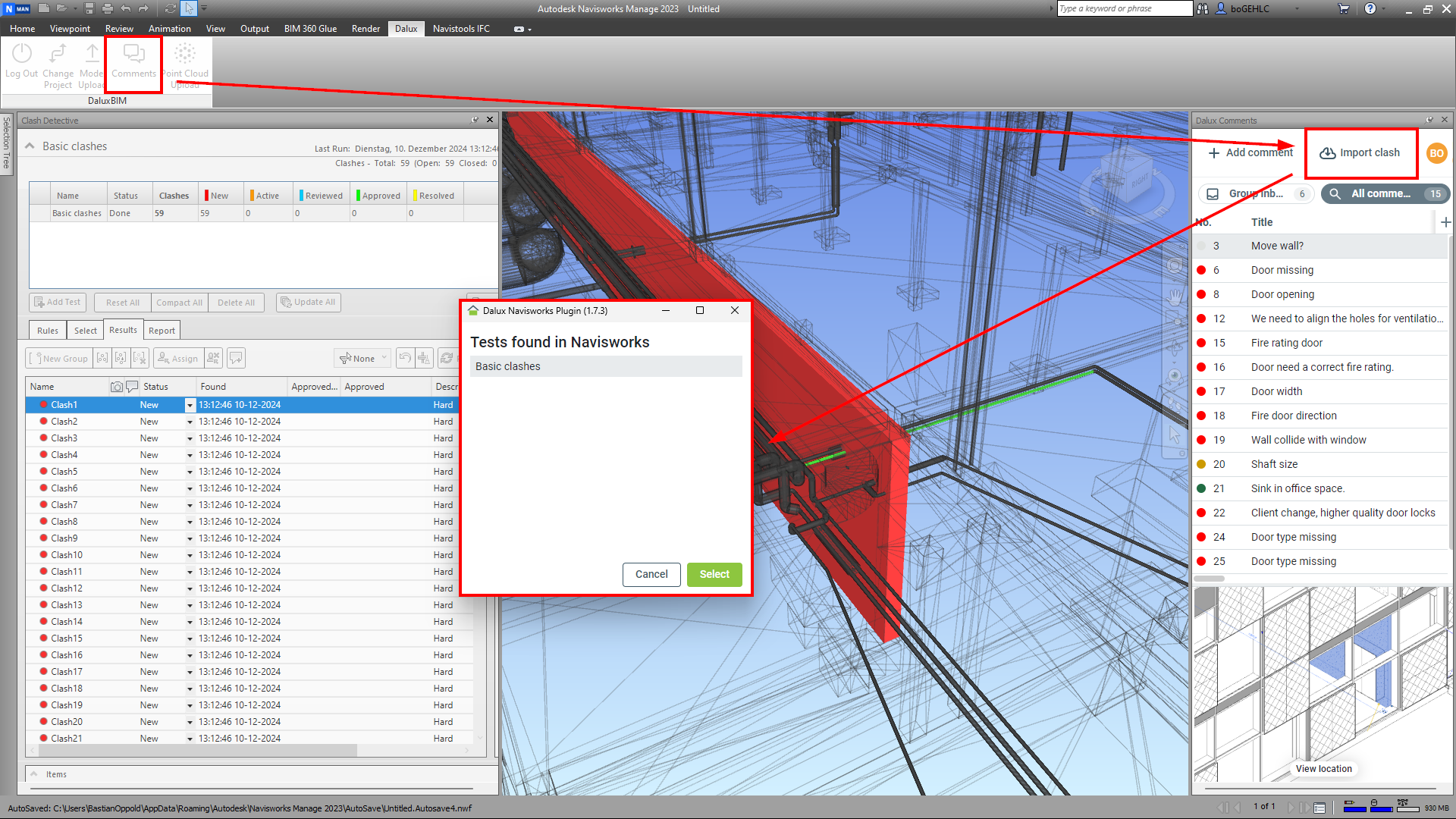Image resolution: width=1456 pixels, height=819 pixels.
Task: Expand the Items section at the bottom
Action: point(34,774)
